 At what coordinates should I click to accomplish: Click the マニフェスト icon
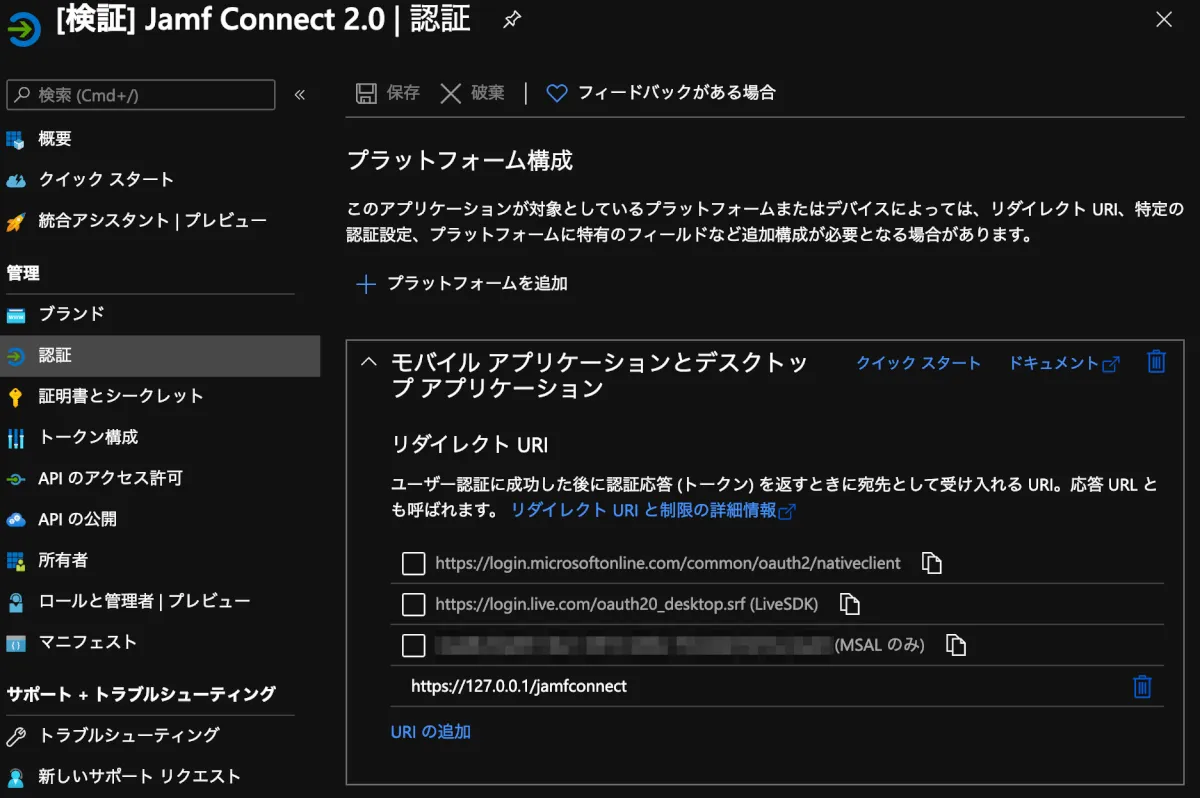pos(15,643)
